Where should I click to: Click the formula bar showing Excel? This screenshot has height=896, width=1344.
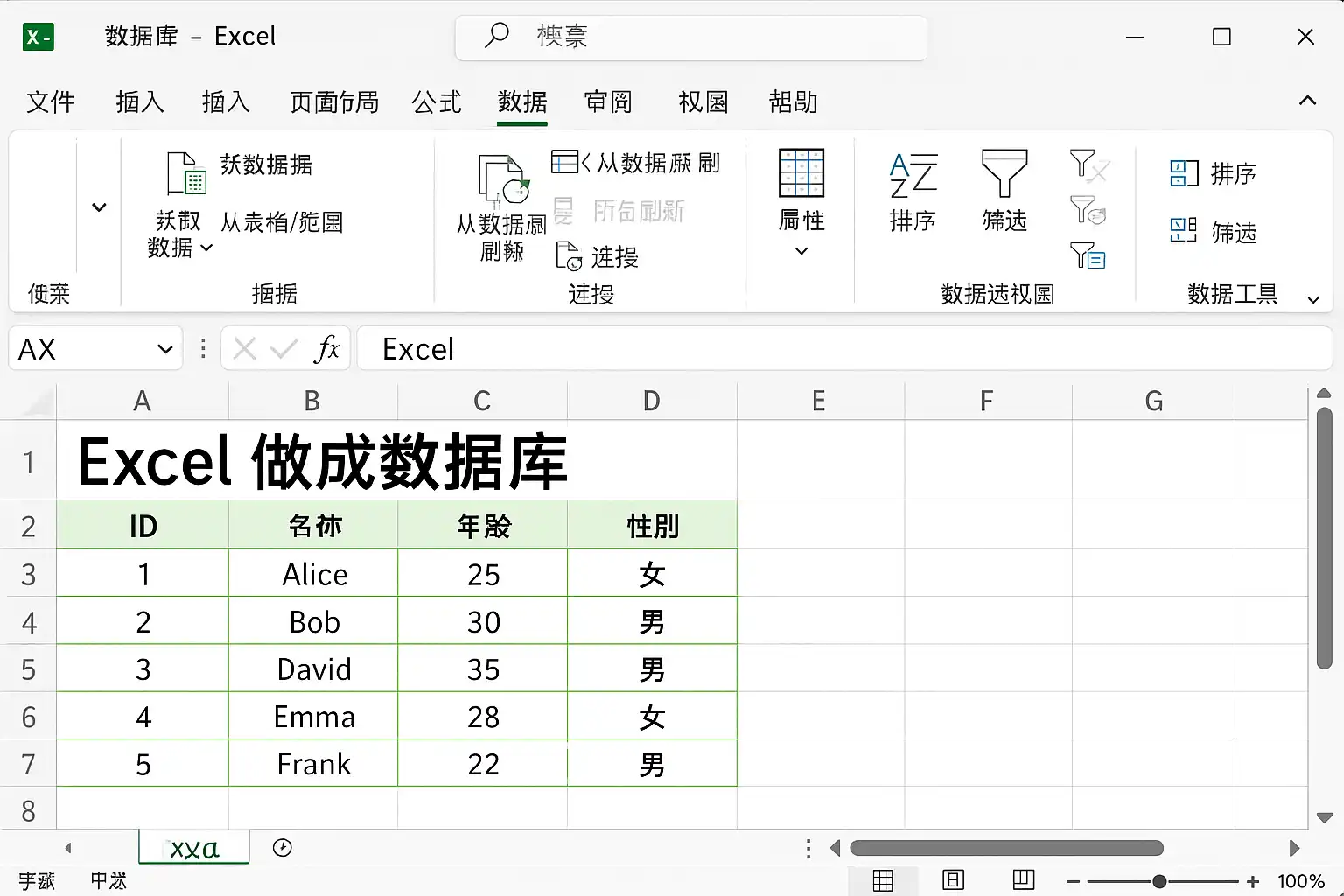point(844,349)
